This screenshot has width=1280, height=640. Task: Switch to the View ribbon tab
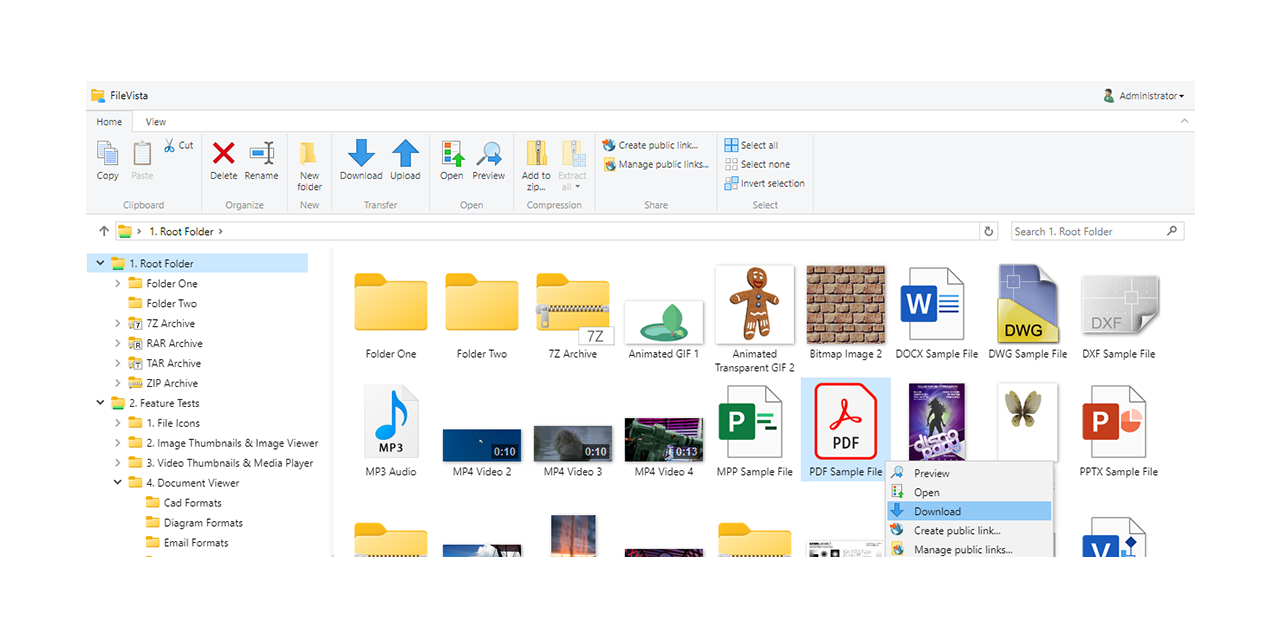[156, 122]
